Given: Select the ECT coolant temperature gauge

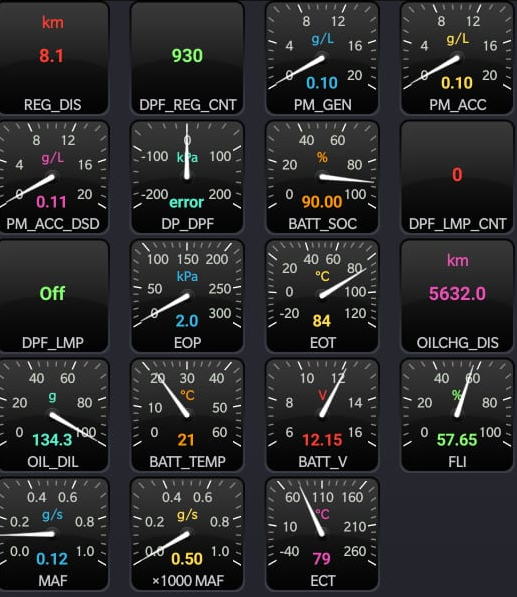Looking at the screenshot, I should (322, 534).
